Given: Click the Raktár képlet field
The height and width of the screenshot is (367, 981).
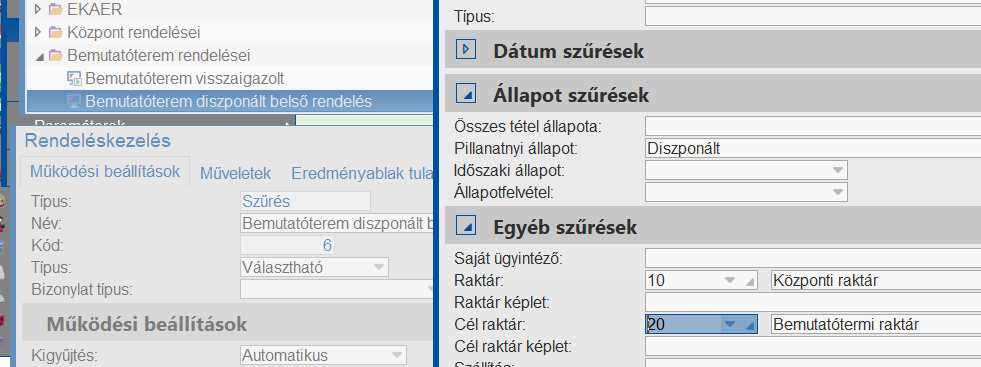Looking at the screenshot, I should 813,302.
